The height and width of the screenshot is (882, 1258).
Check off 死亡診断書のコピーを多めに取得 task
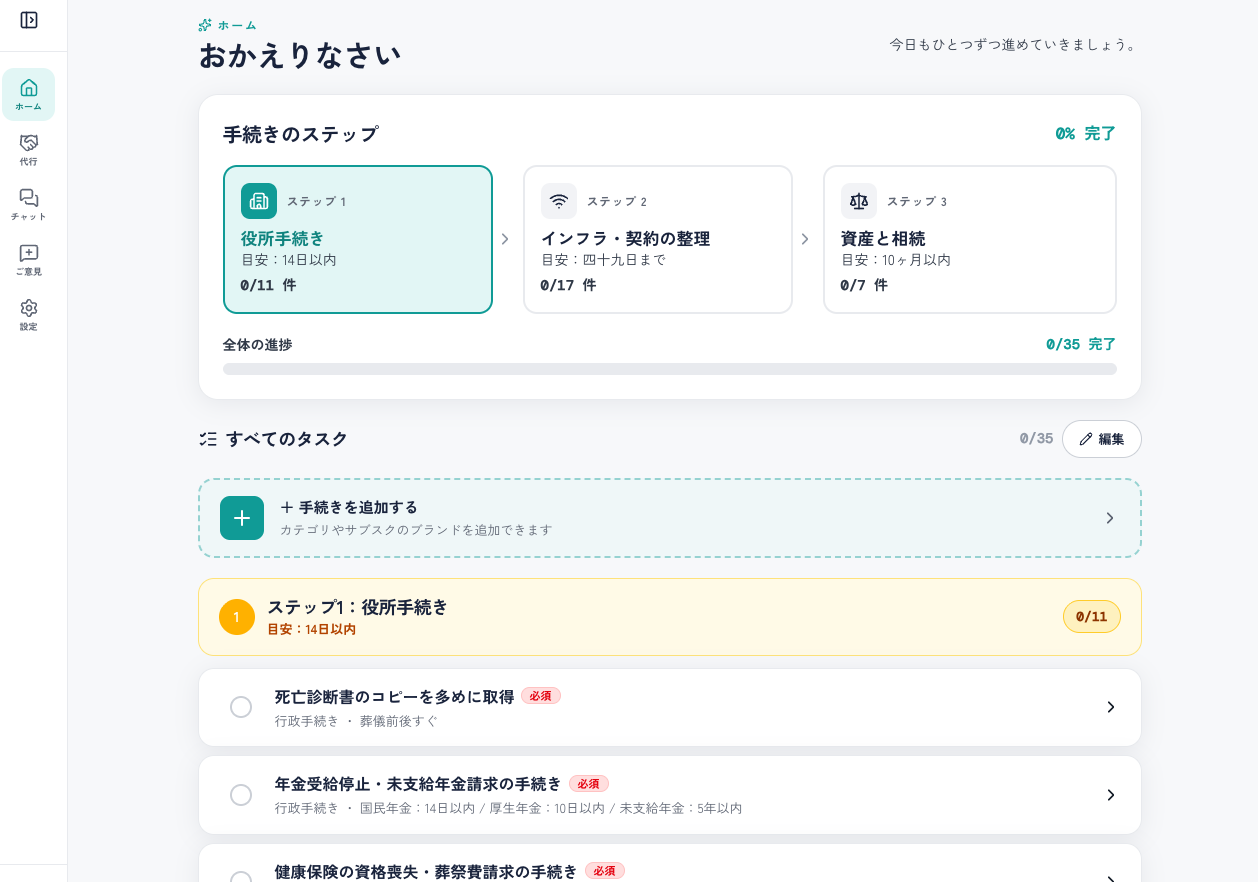(241, 707)
